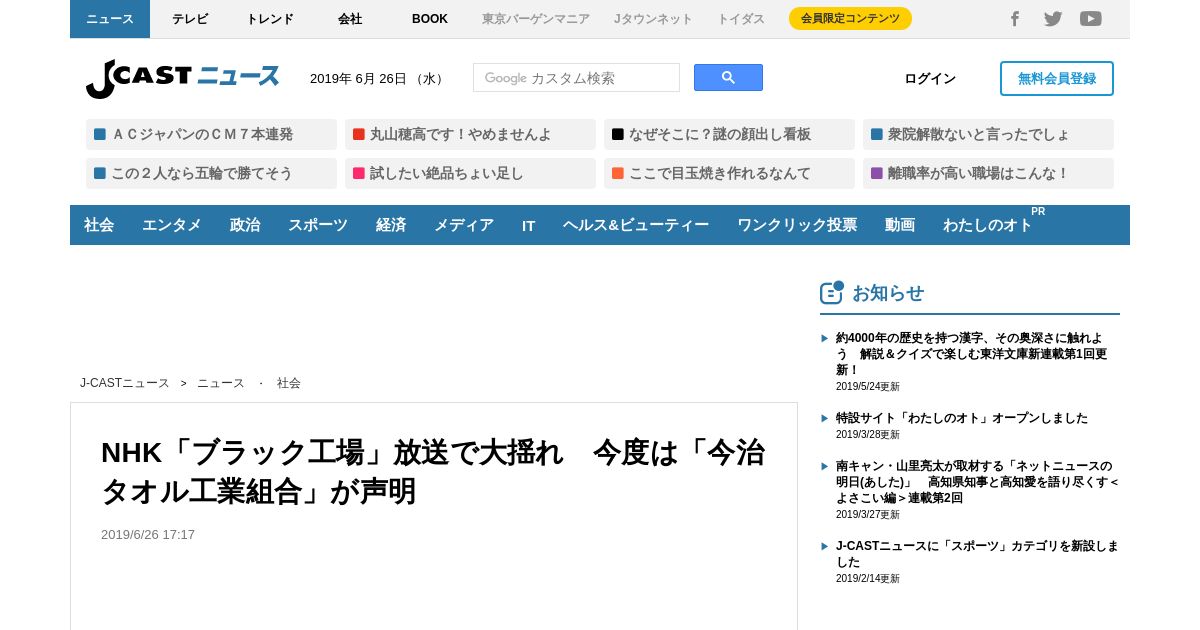
Task: Switch to the ニュース top tab
Action: 110,19
